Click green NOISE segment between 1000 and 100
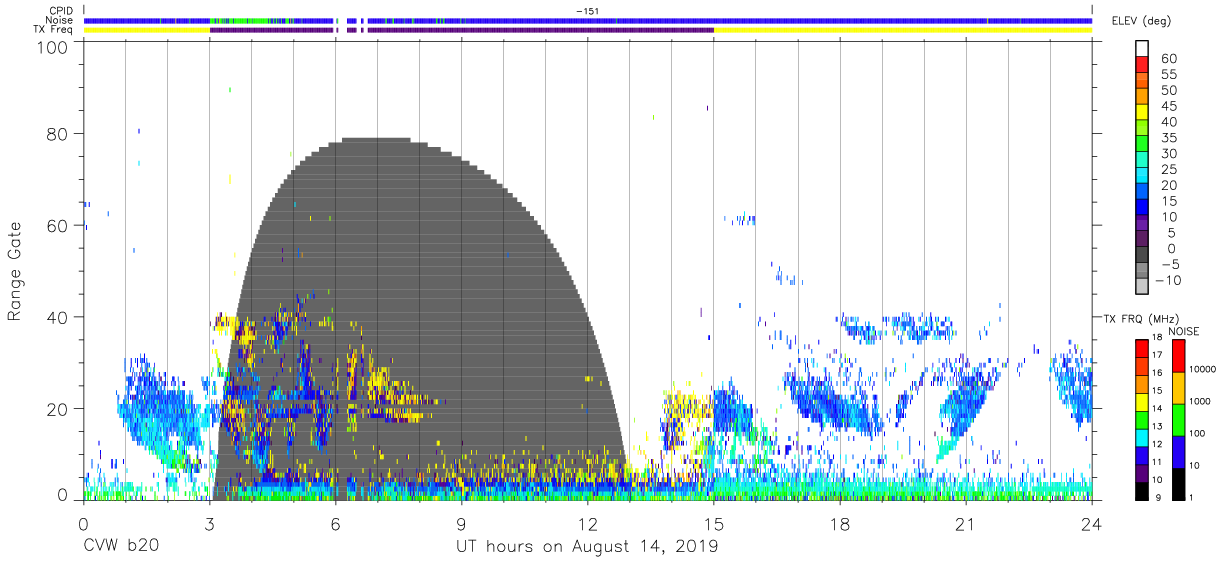This screenshot has height=567, width=1228. point(1177,419)
